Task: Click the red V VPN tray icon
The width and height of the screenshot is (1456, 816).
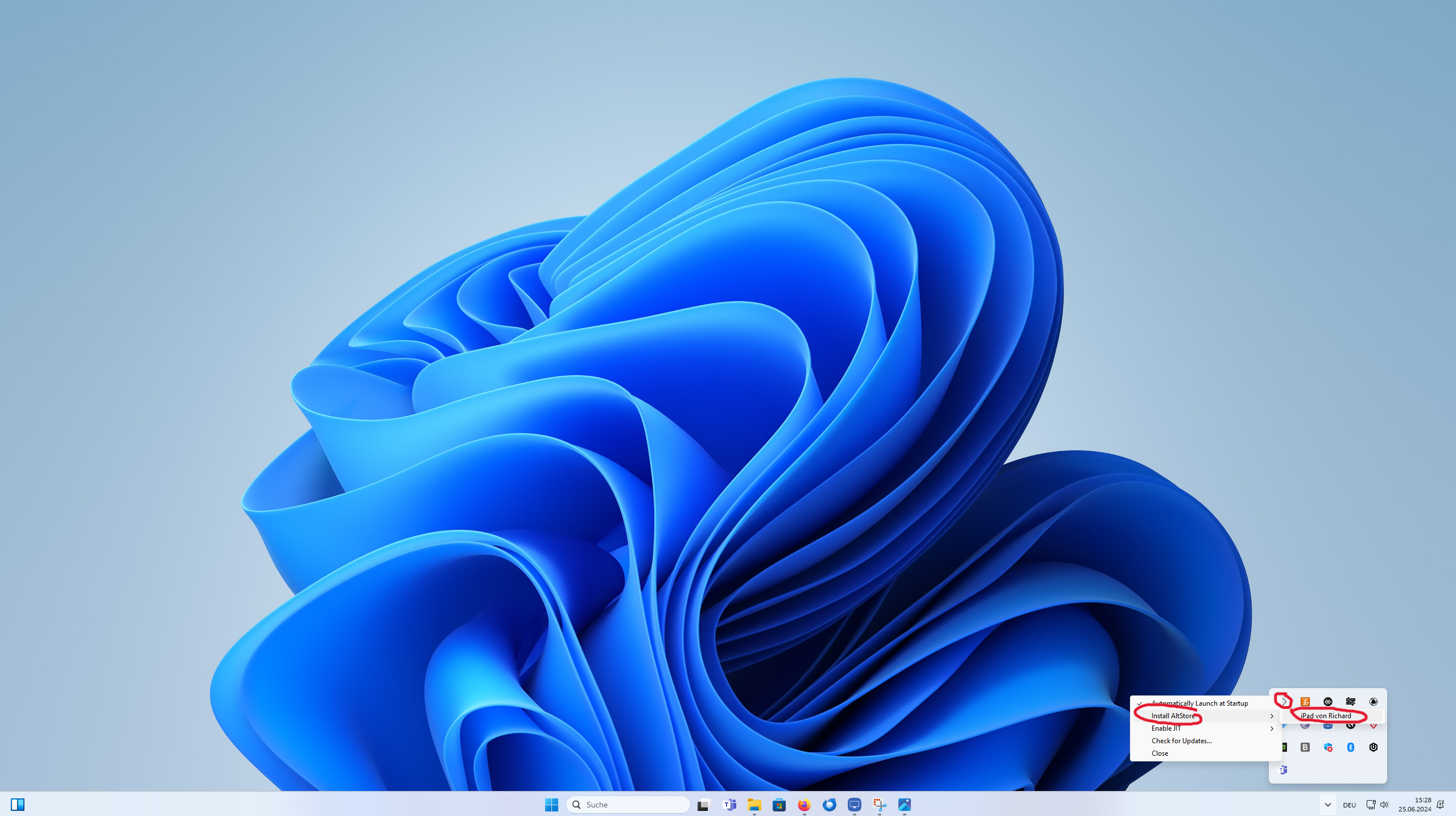Action: click(x=1373, y=727)
